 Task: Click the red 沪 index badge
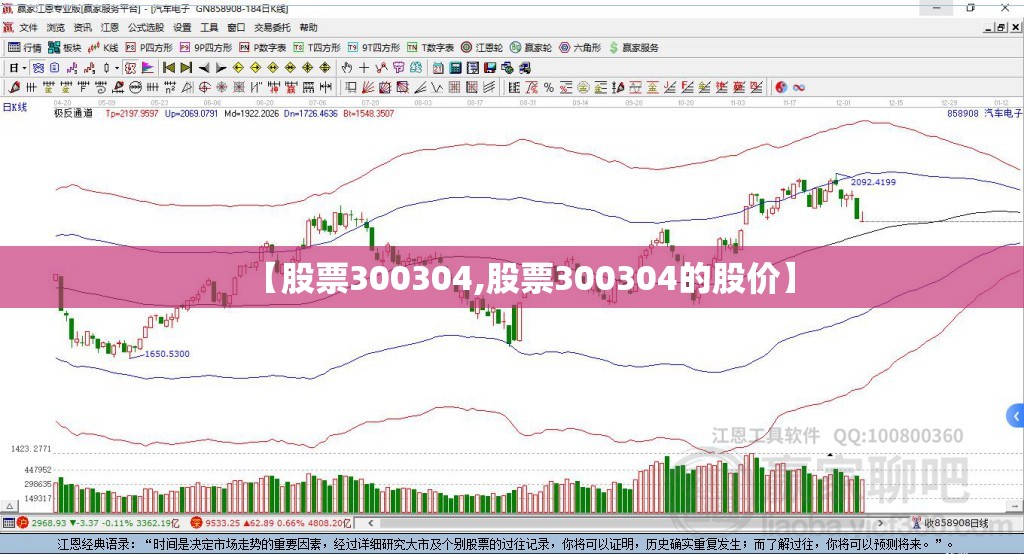click(x=23, y=523)
